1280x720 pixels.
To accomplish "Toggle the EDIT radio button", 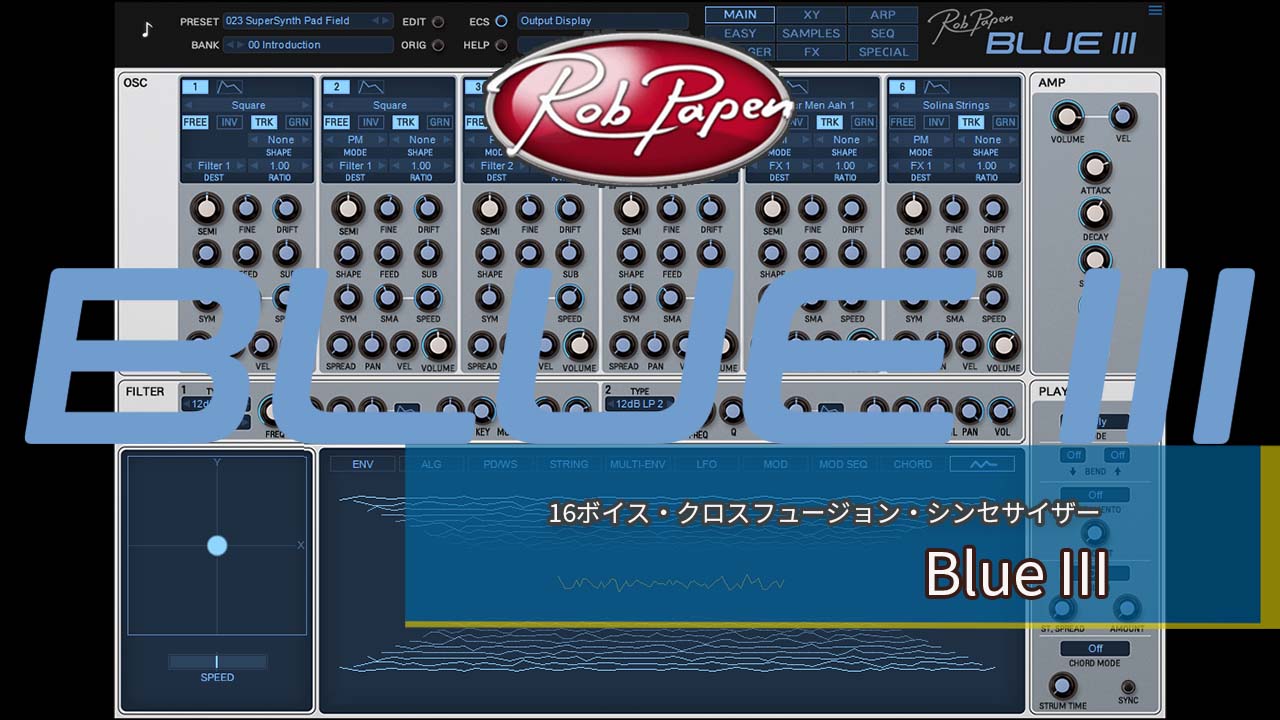I will pos(437,21).
